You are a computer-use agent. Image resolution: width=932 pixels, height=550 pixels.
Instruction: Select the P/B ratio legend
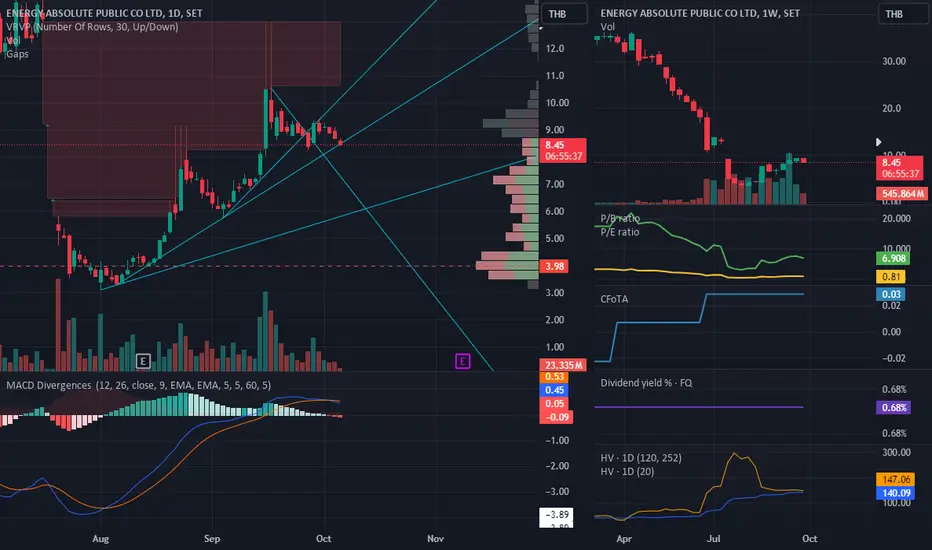(620, 218)
